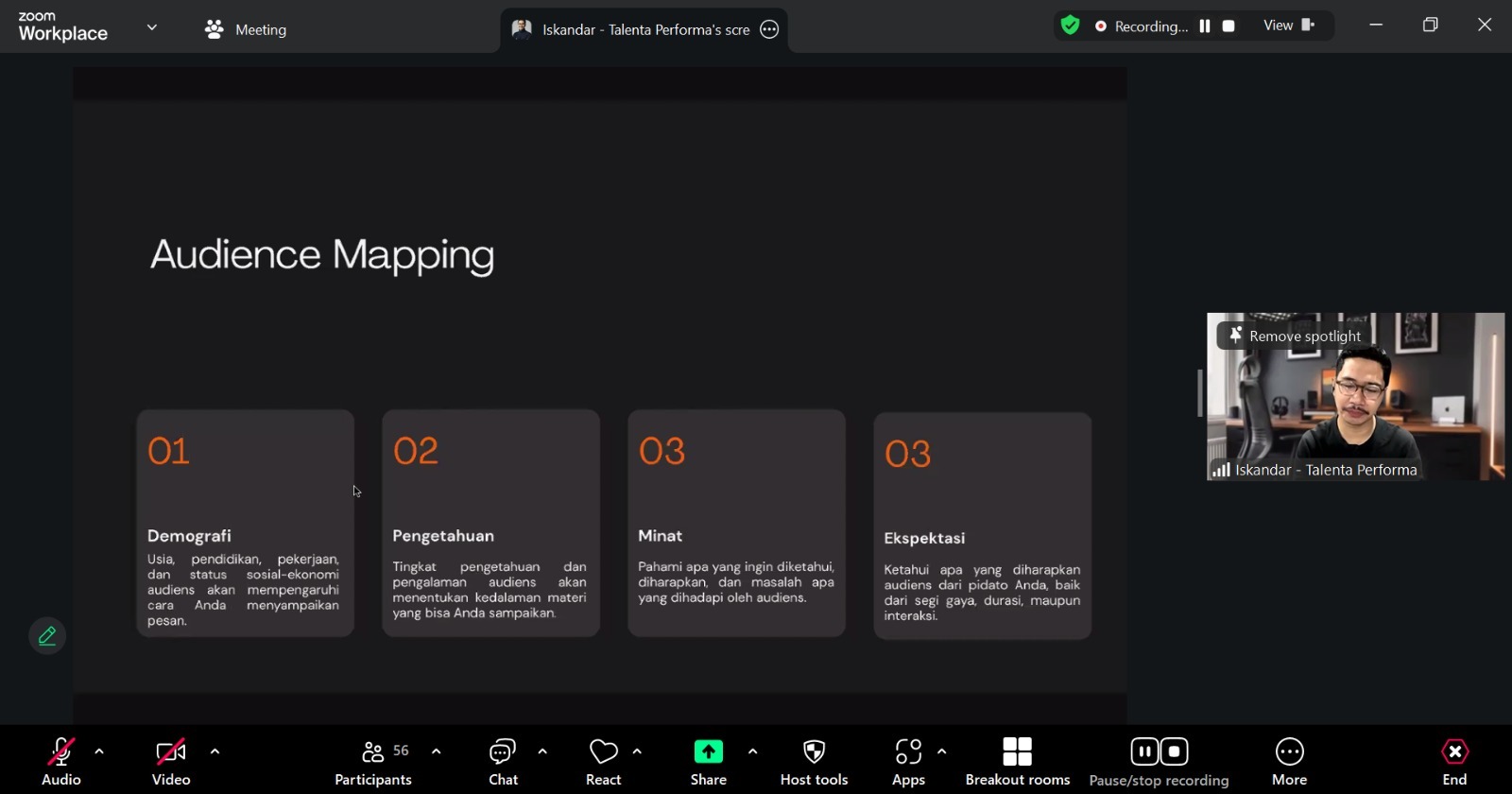Click the green annotate pencil icon

click(47, 636)
